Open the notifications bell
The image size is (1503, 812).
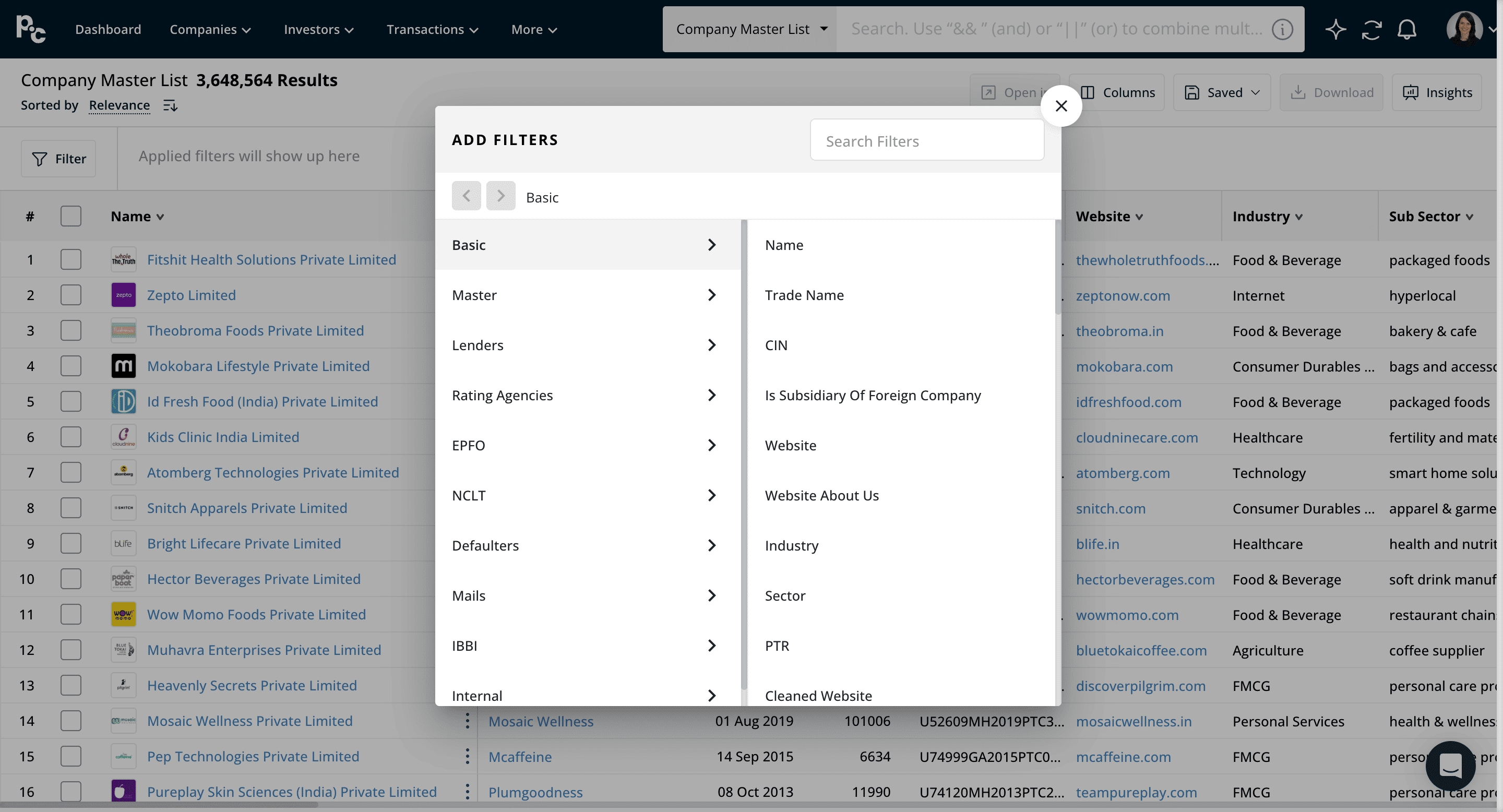coord(1407,29)
